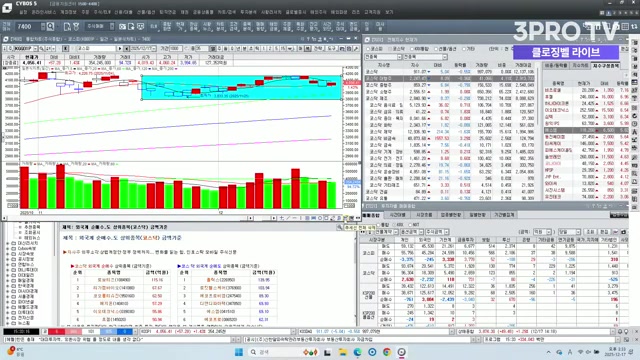Switch to the 비중/등락률 tab
This screenshot has width=640, height=360.
tap(556, 65)
